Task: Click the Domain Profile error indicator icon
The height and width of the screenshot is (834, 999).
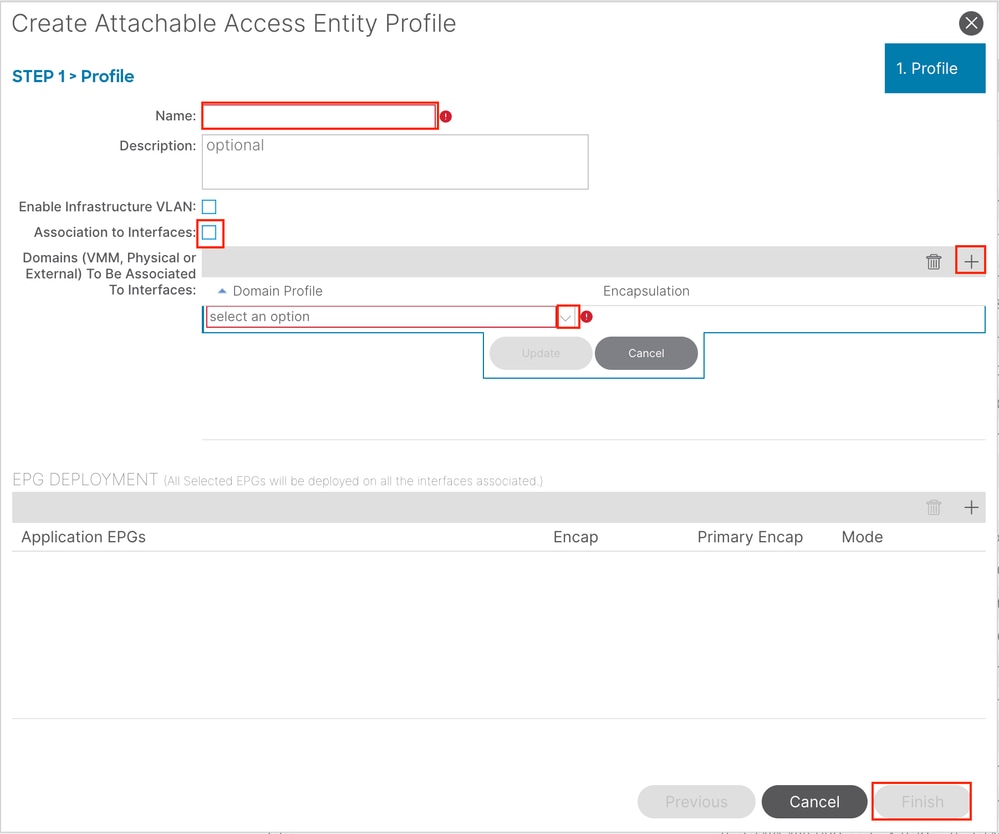Action: point(587,317)
